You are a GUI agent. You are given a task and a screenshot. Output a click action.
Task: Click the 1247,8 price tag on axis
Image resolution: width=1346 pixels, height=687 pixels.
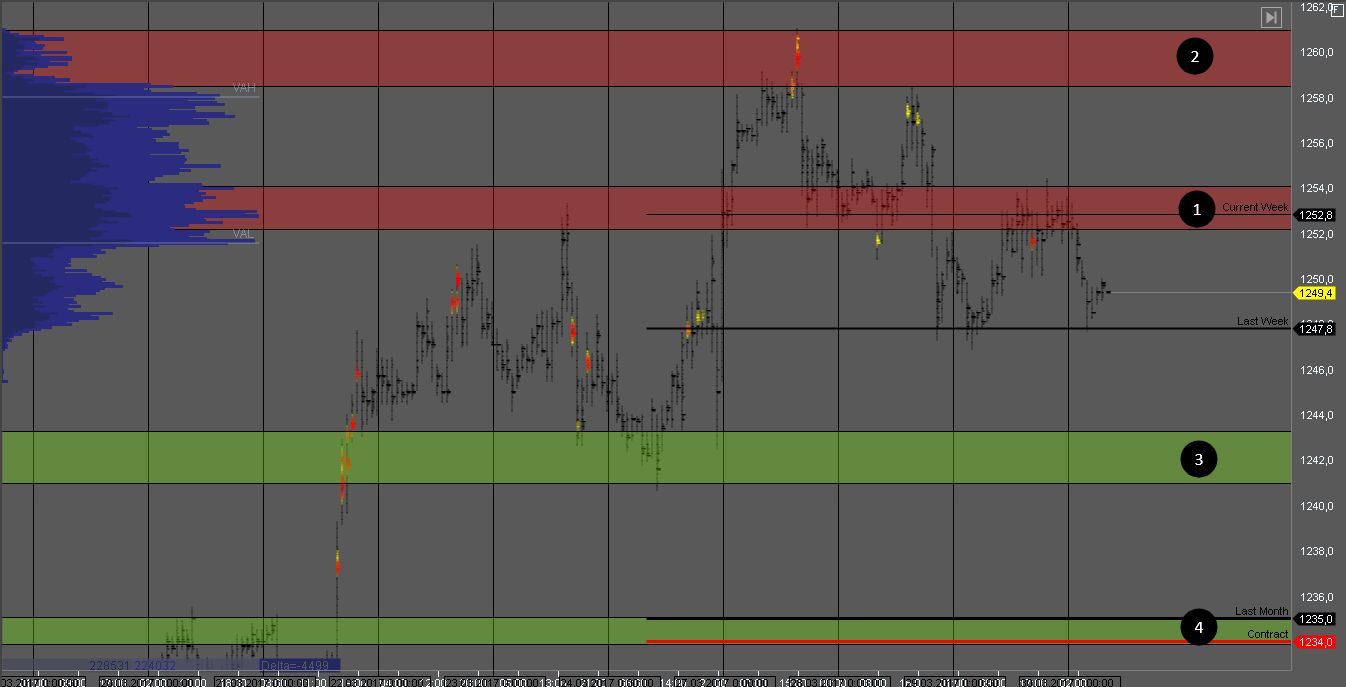(x=1315, y=329)
